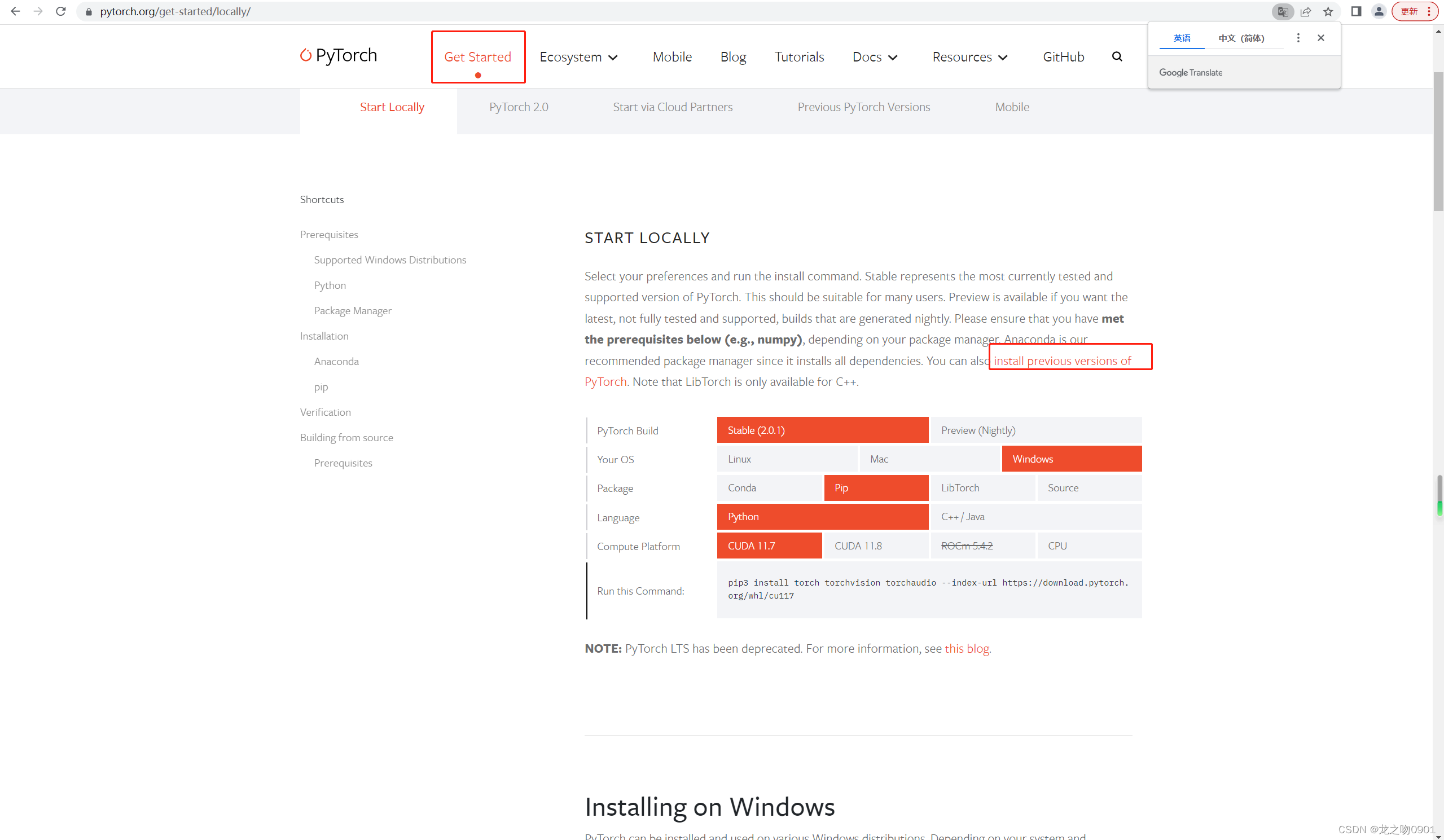Switch to Mobile sub-navigation tab
The image size is (1444, 840).
[x=1012, y=107]
